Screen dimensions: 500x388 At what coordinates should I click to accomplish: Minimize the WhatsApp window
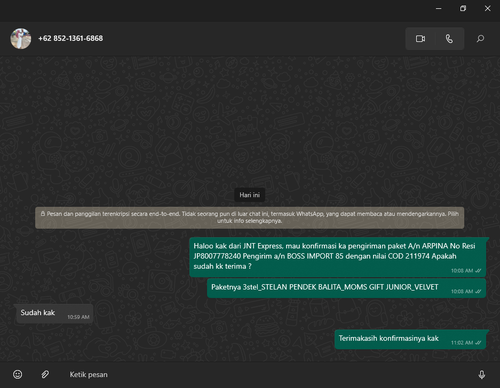(439, 8)
